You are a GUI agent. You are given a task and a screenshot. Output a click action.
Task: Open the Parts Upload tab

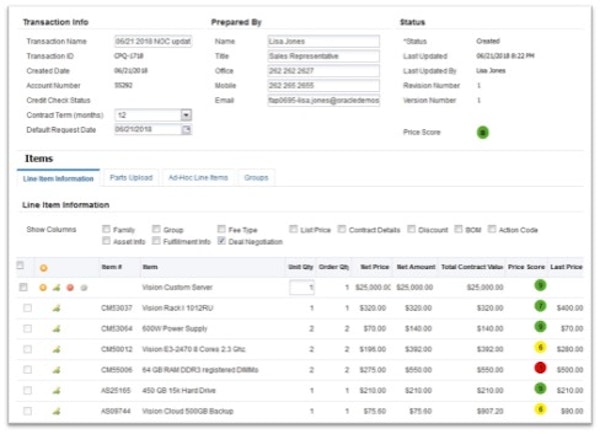point(131,178)
